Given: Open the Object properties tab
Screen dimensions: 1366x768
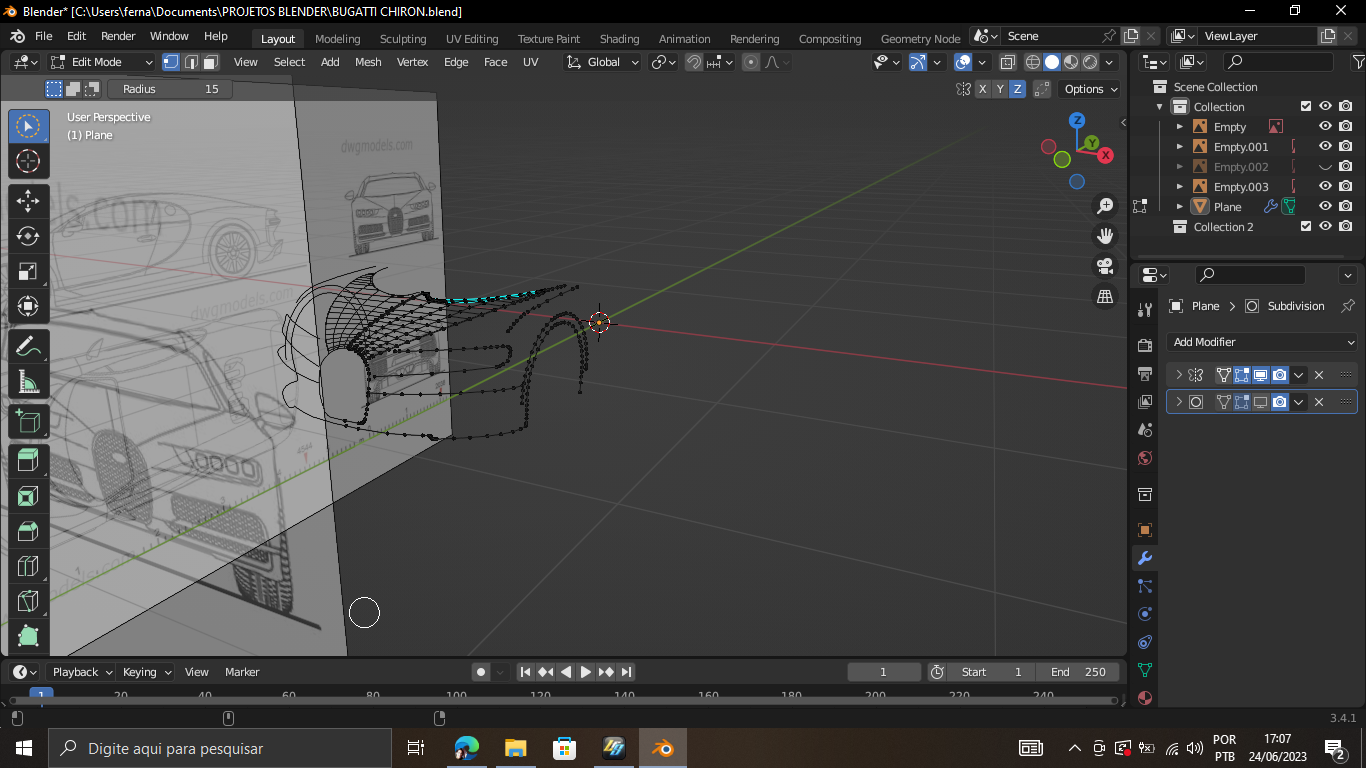Looking at the screenshot, I should click(x=1145, y=530).
